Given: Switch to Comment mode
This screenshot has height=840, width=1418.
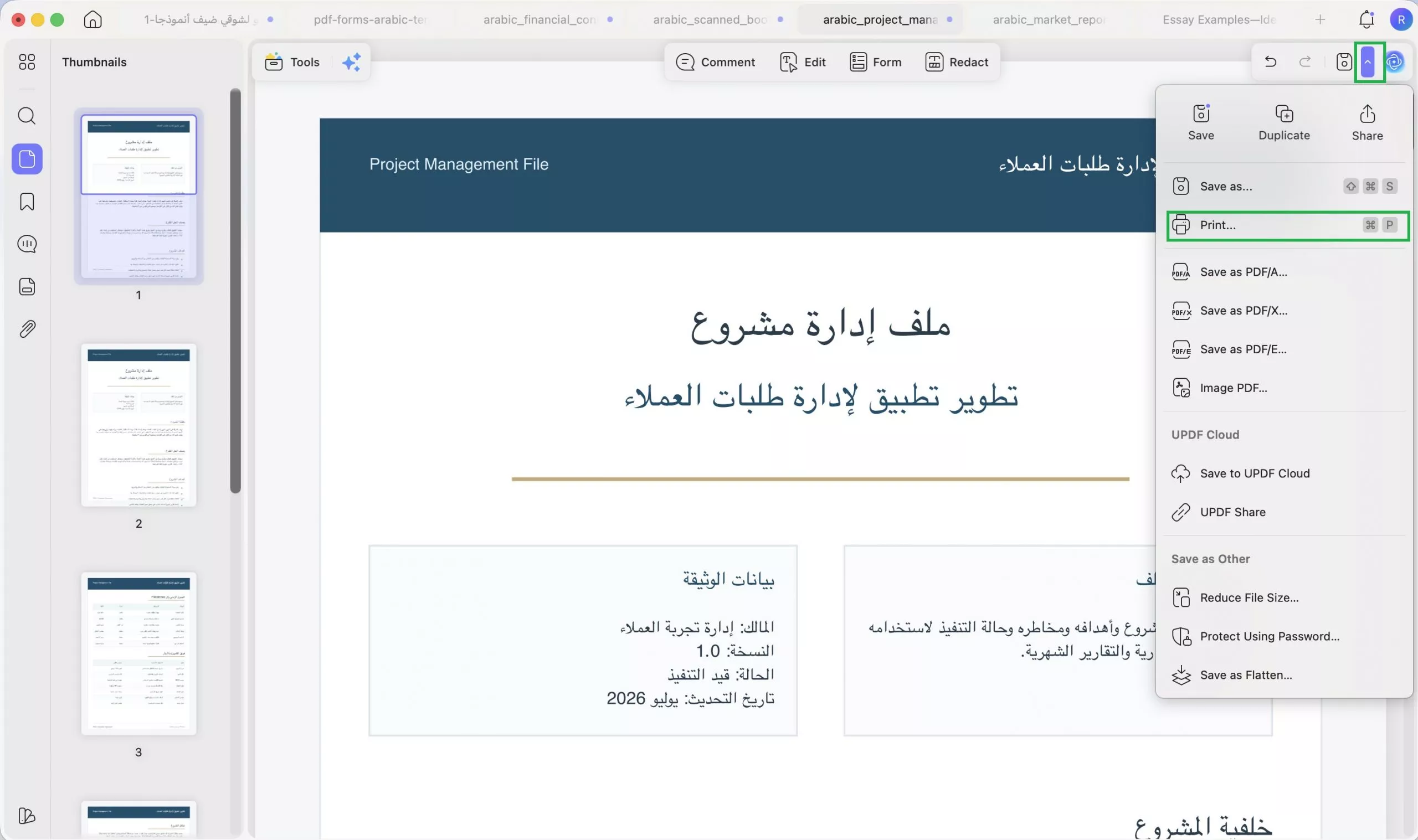Looking at the screenshot, I should coord(716,61).
